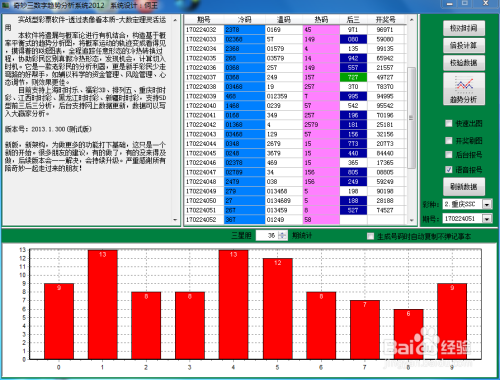Click 温码 cell 0134689
This screenshot has height=380, width=500.
[284, 201]
